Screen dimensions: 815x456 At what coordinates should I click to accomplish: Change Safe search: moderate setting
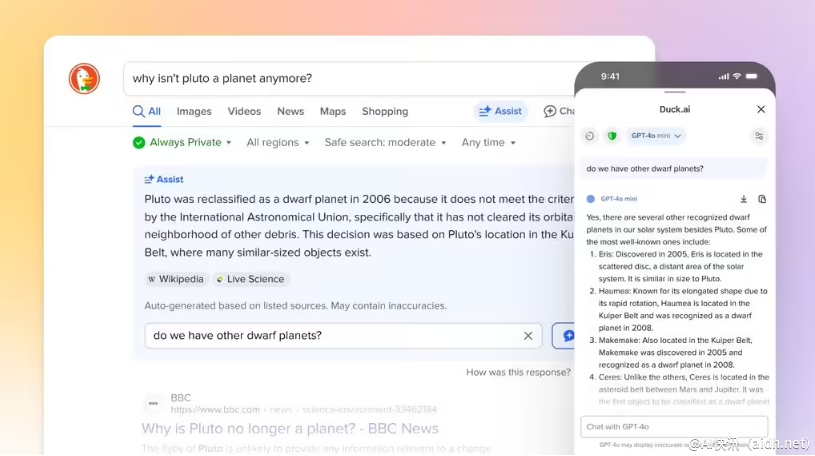385,142
